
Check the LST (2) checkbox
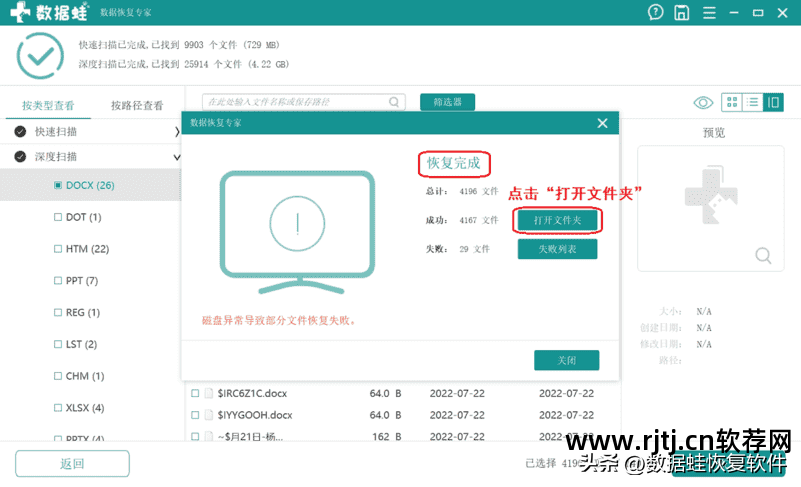58,344
